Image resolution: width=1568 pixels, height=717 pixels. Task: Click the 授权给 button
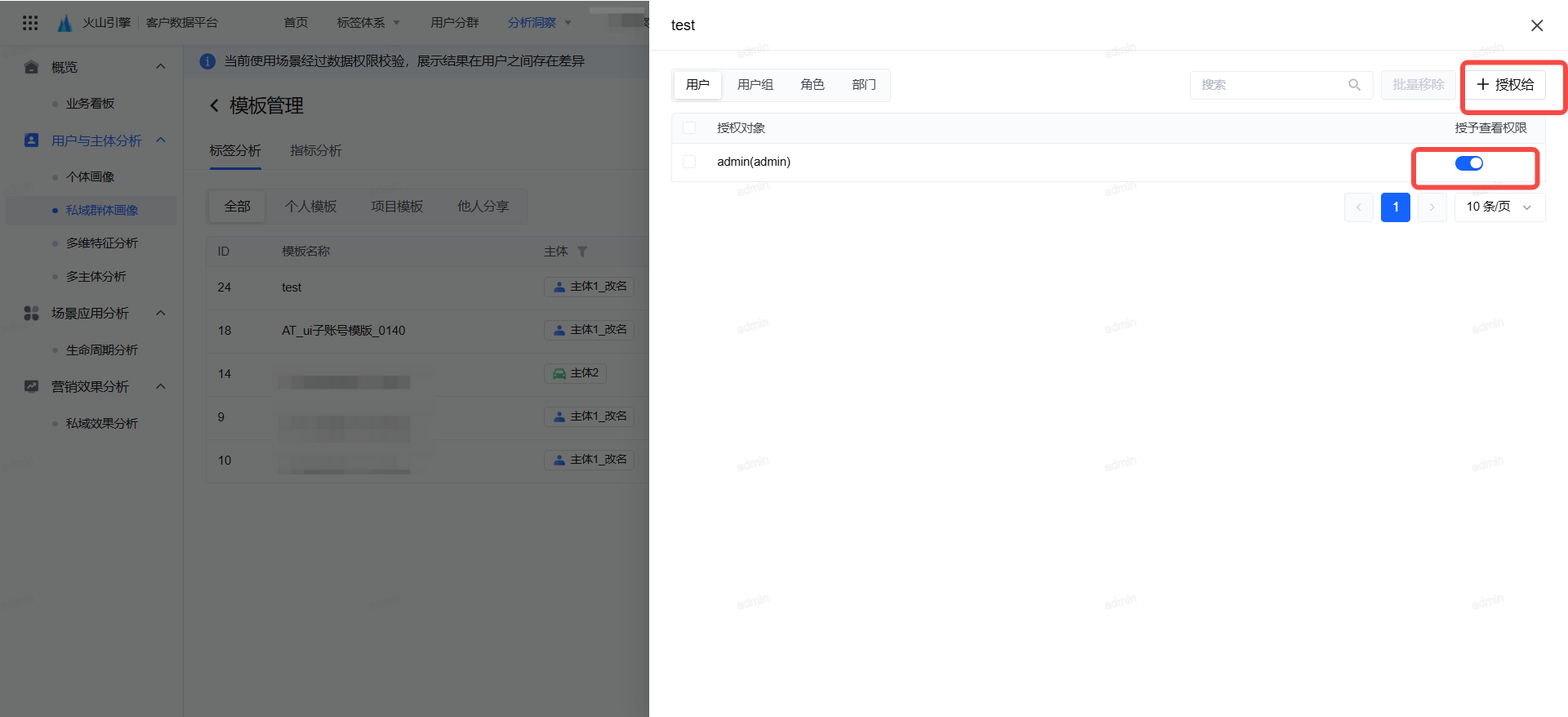1505,85
